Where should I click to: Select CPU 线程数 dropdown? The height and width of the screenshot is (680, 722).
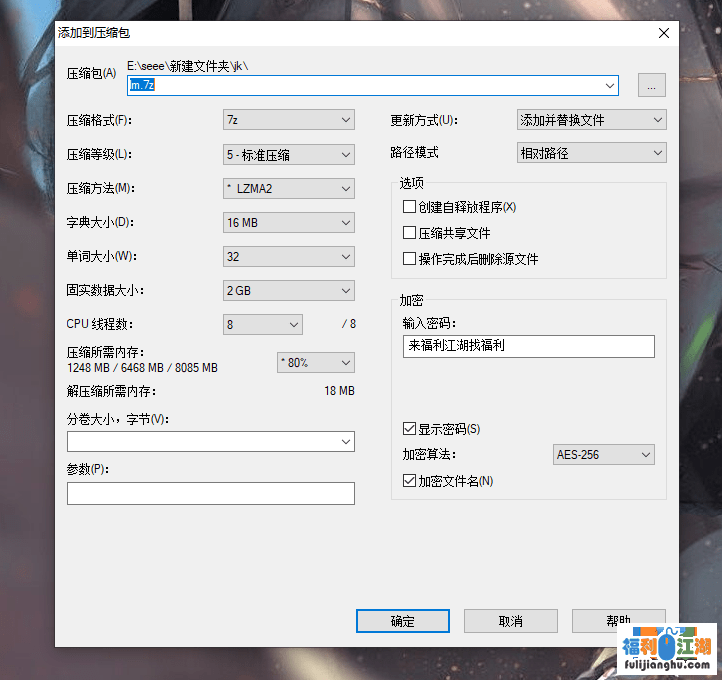pos(262,324)
